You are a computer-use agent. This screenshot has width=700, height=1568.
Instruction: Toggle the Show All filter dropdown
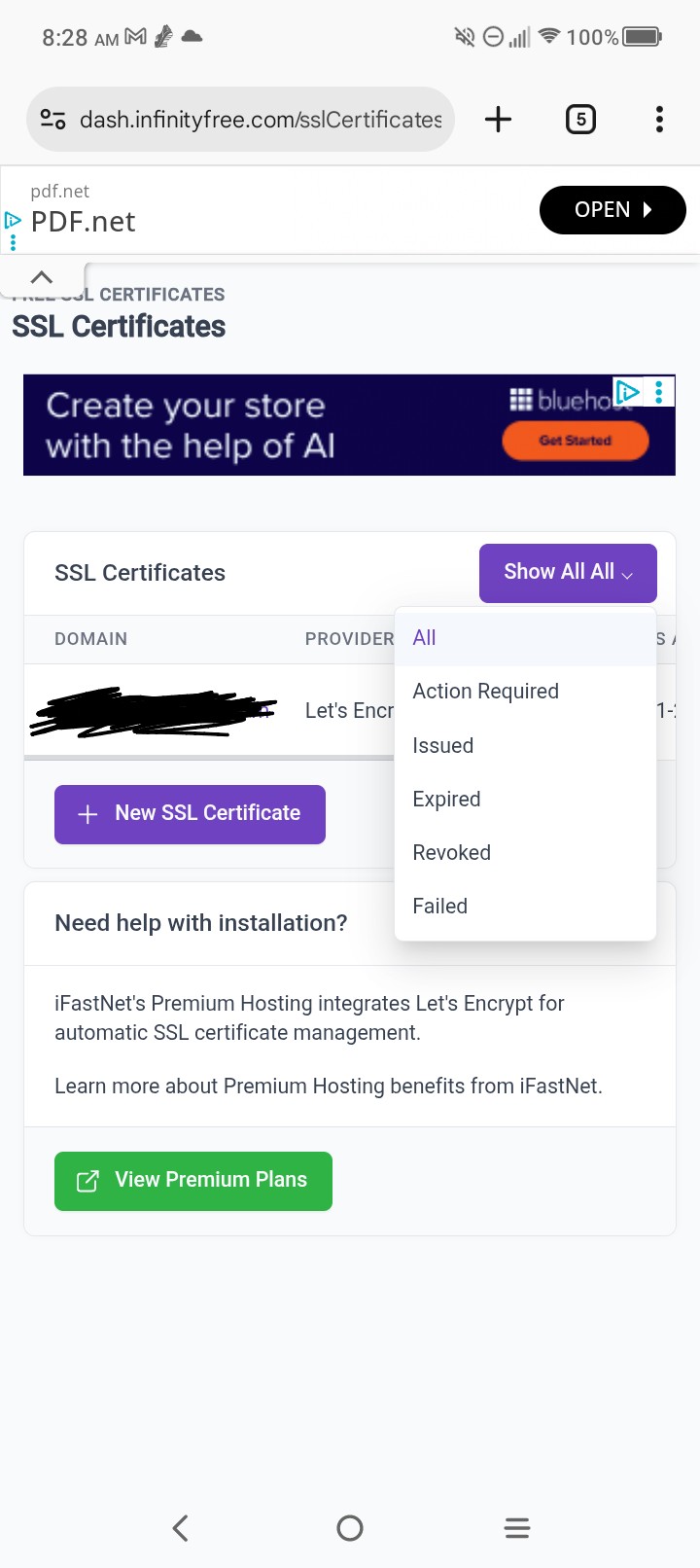[568, 573]
